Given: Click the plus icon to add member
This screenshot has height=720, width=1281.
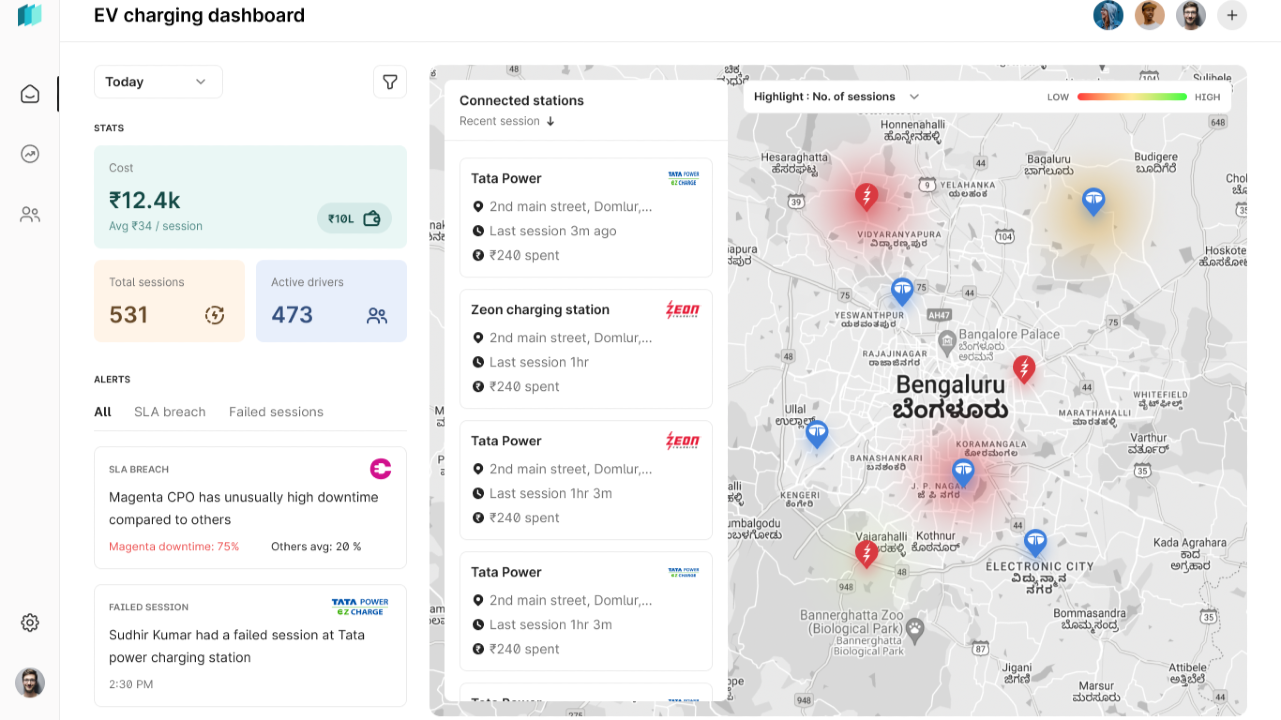Looking at the screenshot, I should 1232,15.
